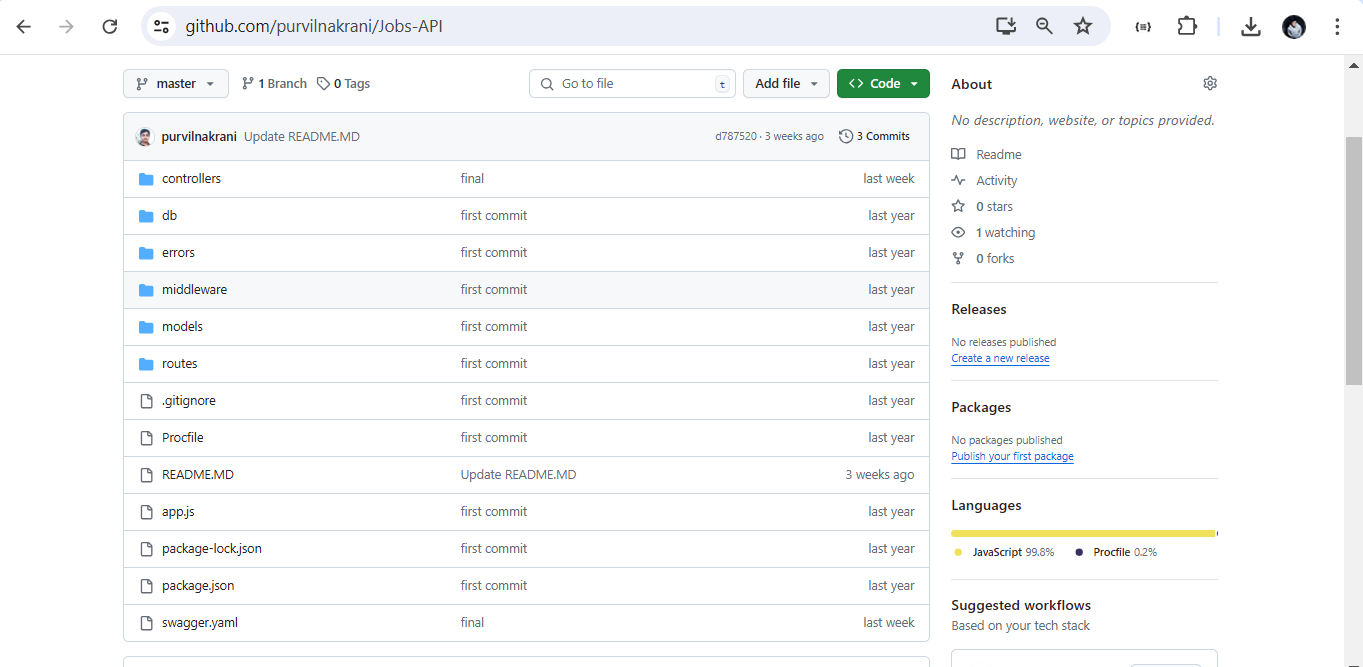Viewport: 1363px width, 667px height.
Task: Open the curly braces extension icon
Action: click(x=1143, y=27)
